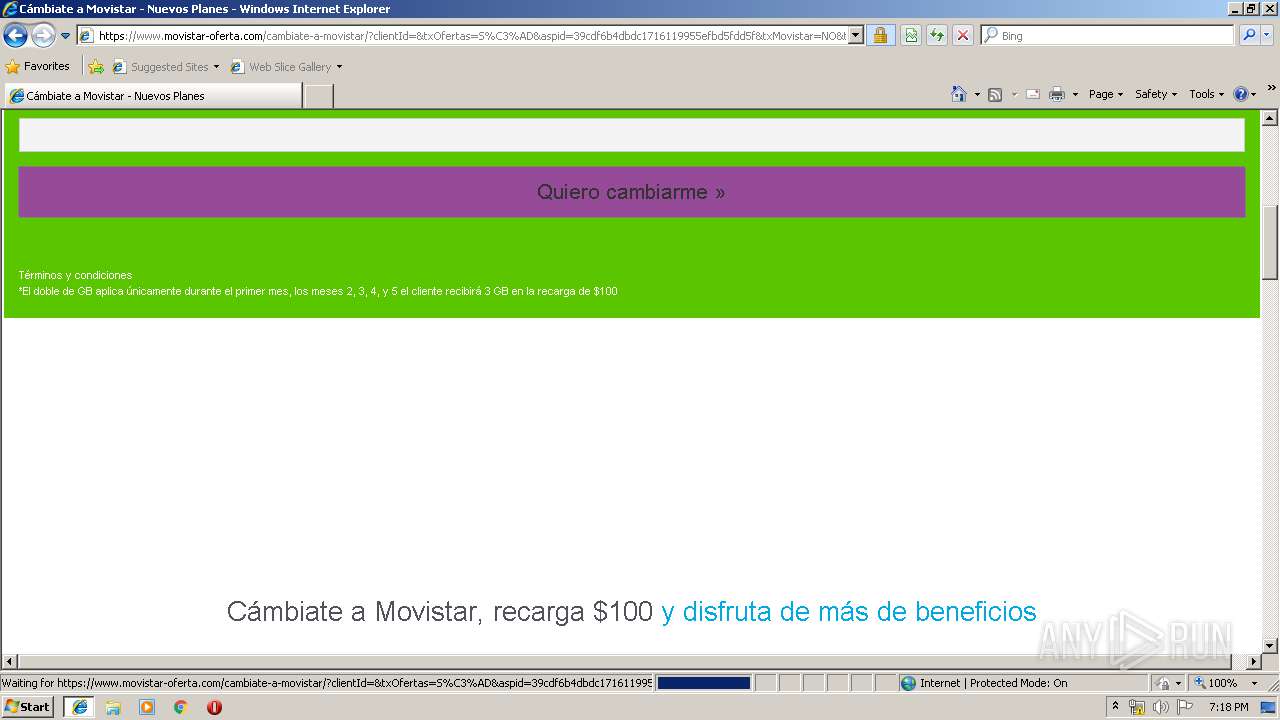This screenshot has height=720, width=1280.
Task: Open Web Slice Gallery link
Action: tap(282, 67)
